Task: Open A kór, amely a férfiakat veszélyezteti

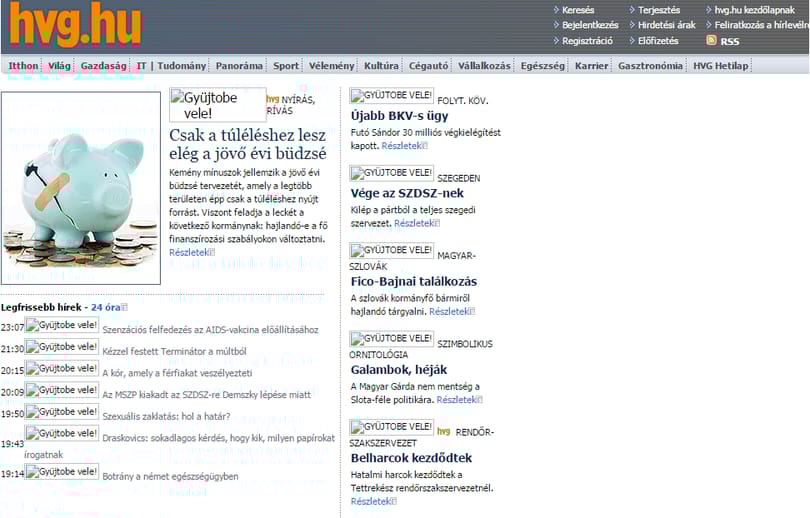Action: 177,373
